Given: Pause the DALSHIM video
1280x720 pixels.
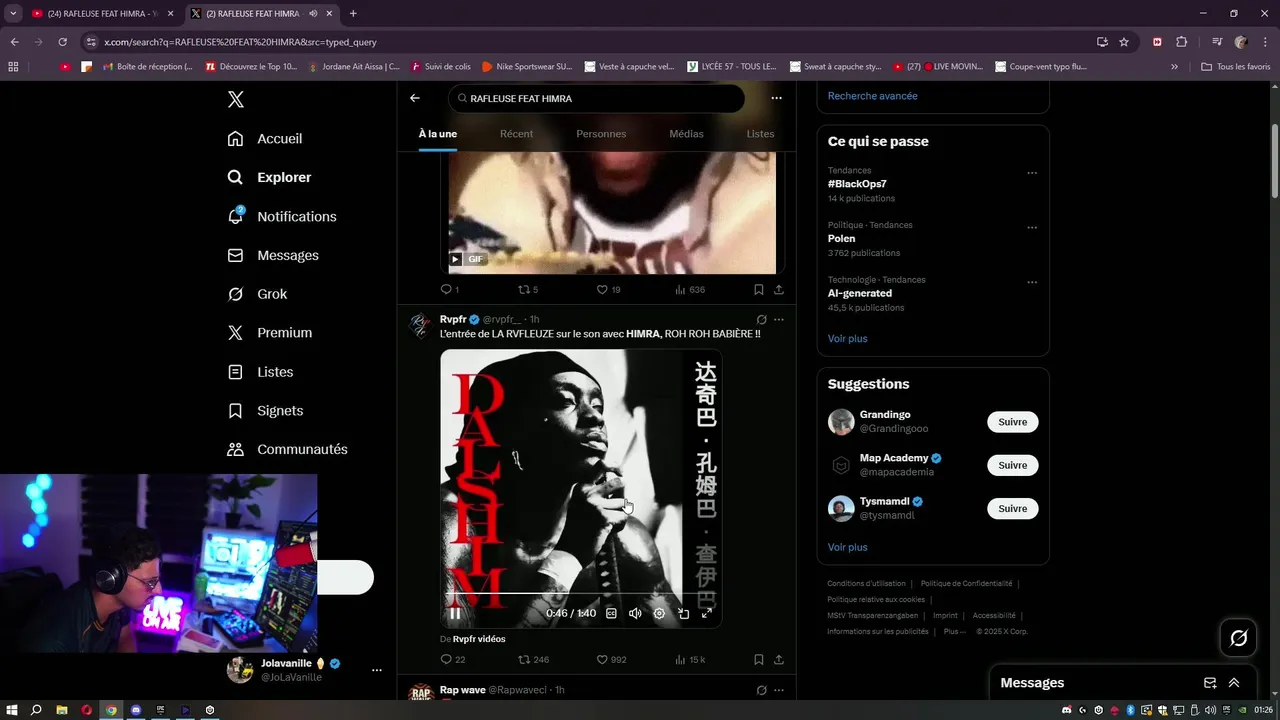Looking at the screenshot, I should tap(455, 613).
